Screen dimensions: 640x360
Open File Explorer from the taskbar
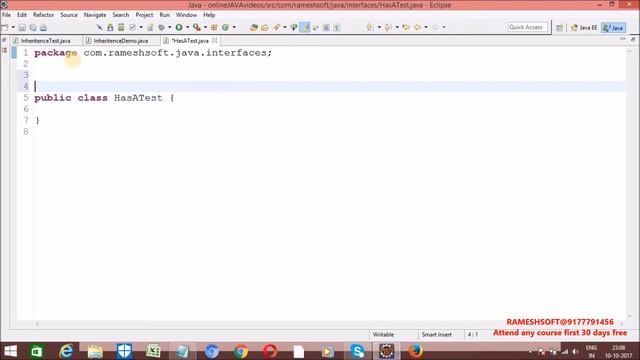[x=95, y=351]
